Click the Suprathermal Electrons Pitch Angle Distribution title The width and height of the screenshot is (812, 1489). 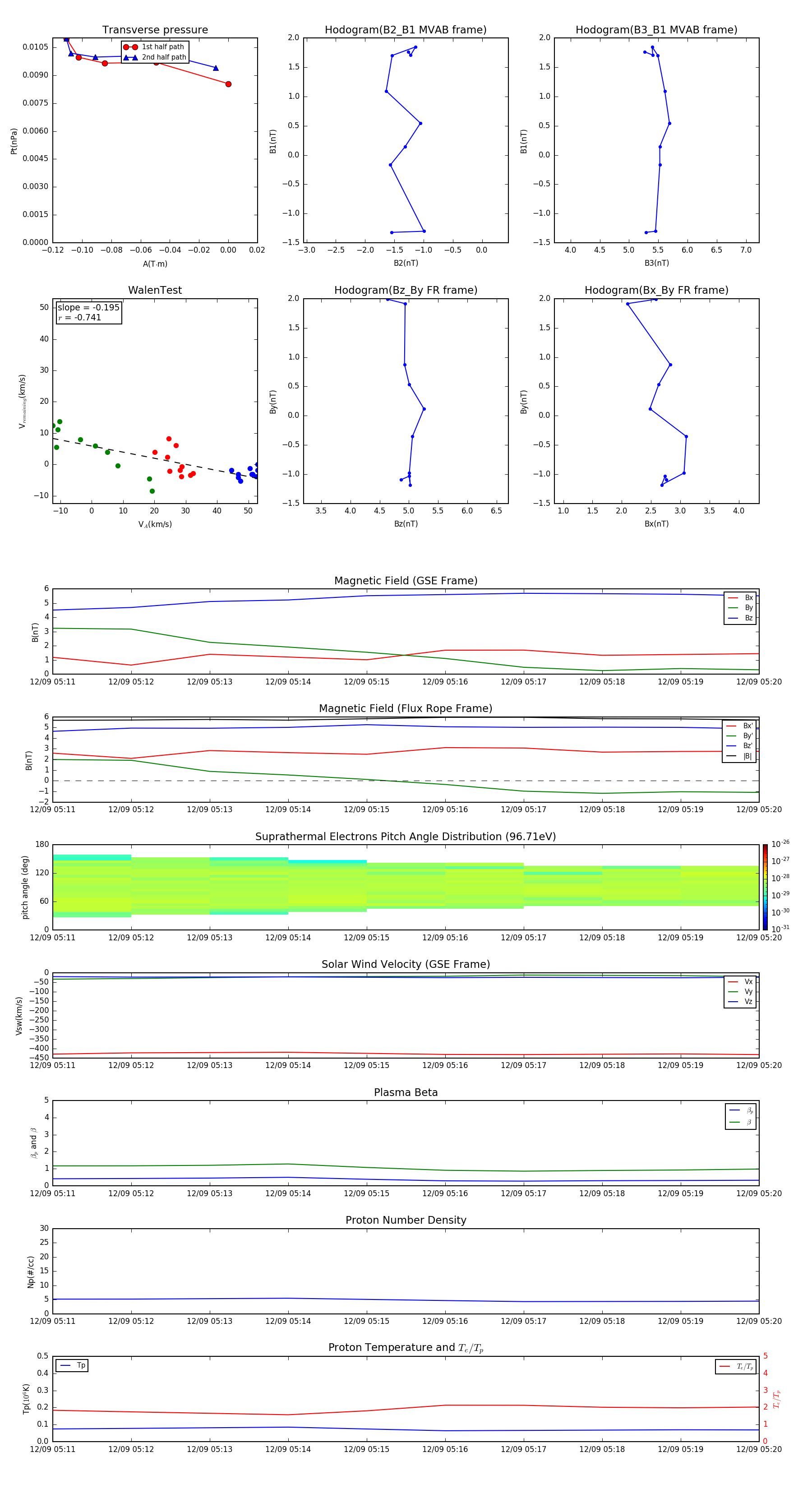pyautogui.click(x=406, y=837)
